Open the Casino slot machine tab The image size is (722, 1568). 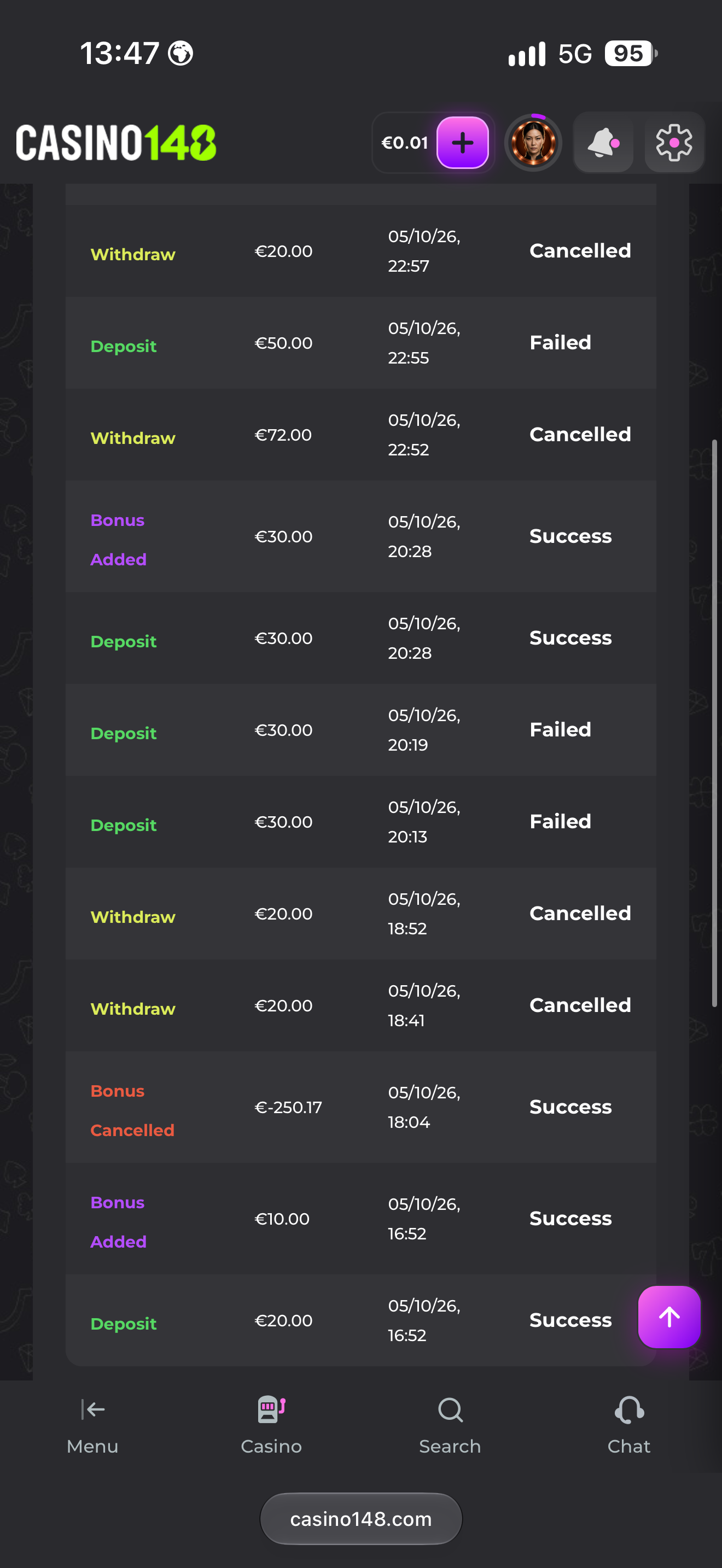pos(271,1425)
